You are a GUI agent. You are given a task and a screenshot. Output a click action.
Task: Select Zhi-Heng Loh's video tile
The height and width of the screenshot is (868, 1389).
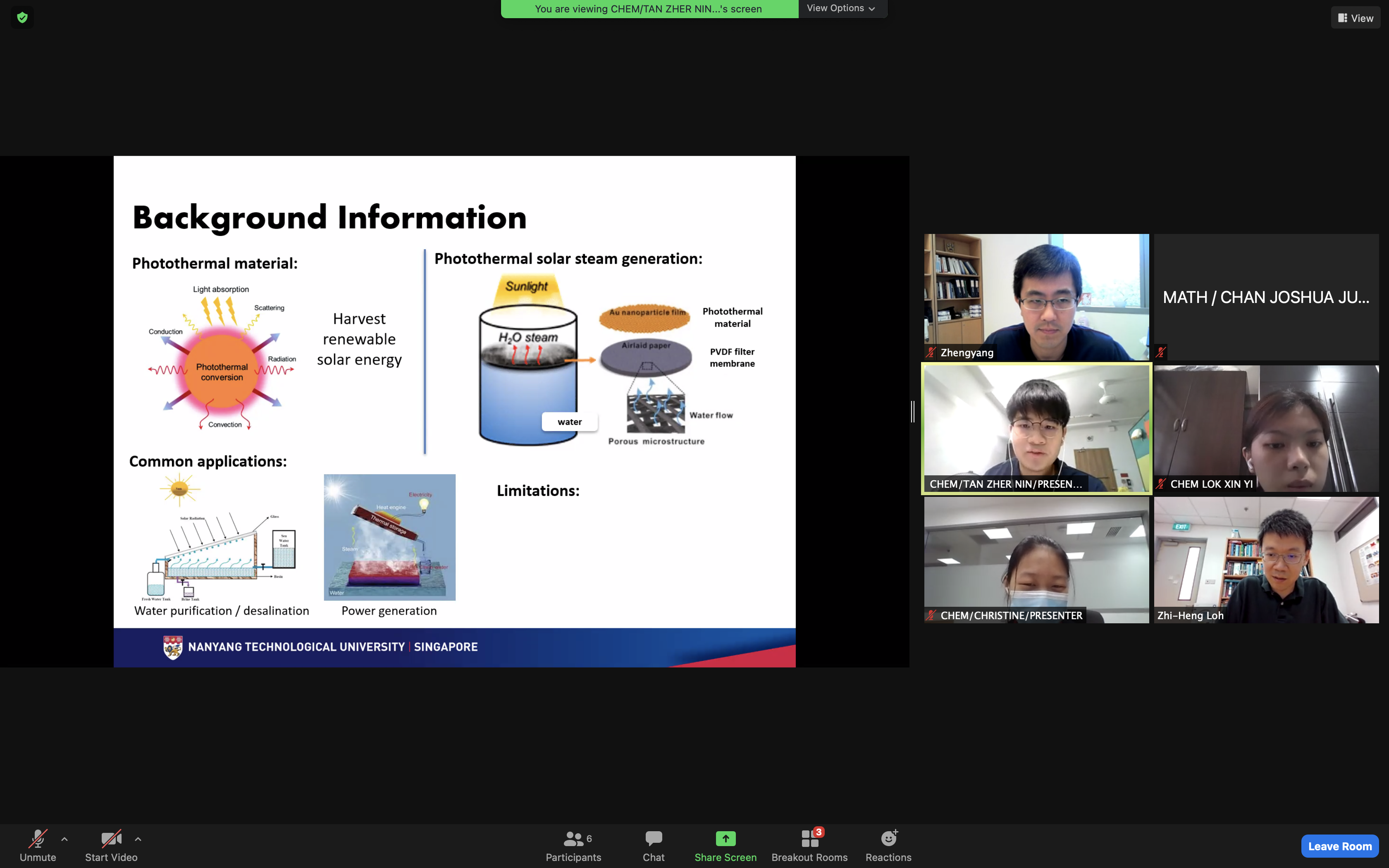pyautogui.click(x=1266, y=560)
